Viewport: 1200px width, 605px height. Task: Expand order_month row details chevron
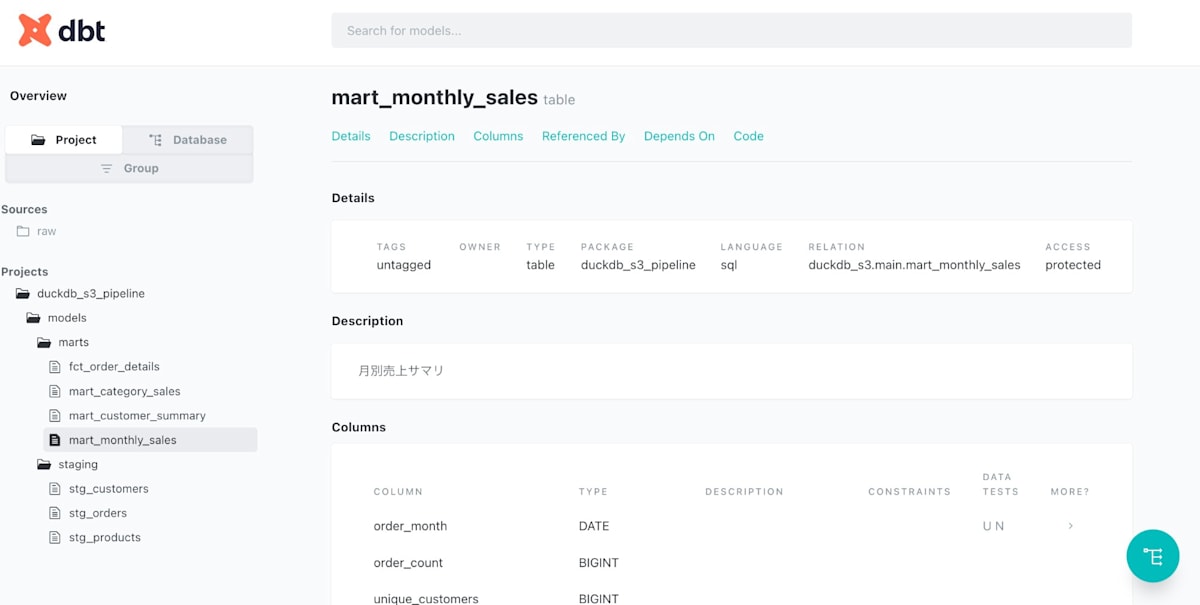point(1071,526)
